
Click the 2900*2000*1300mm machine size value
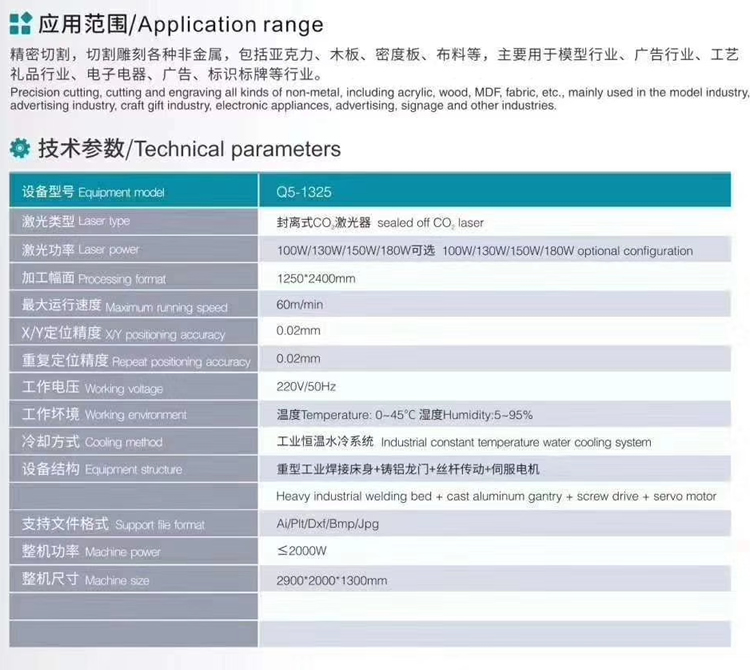point(331,580)
